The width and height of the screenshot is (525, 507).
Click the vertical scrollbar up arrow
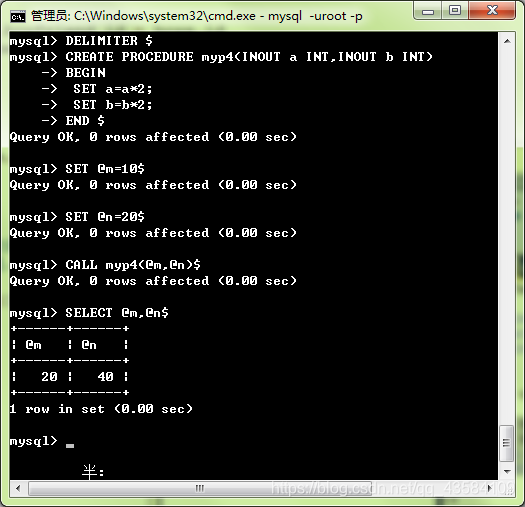507,41
